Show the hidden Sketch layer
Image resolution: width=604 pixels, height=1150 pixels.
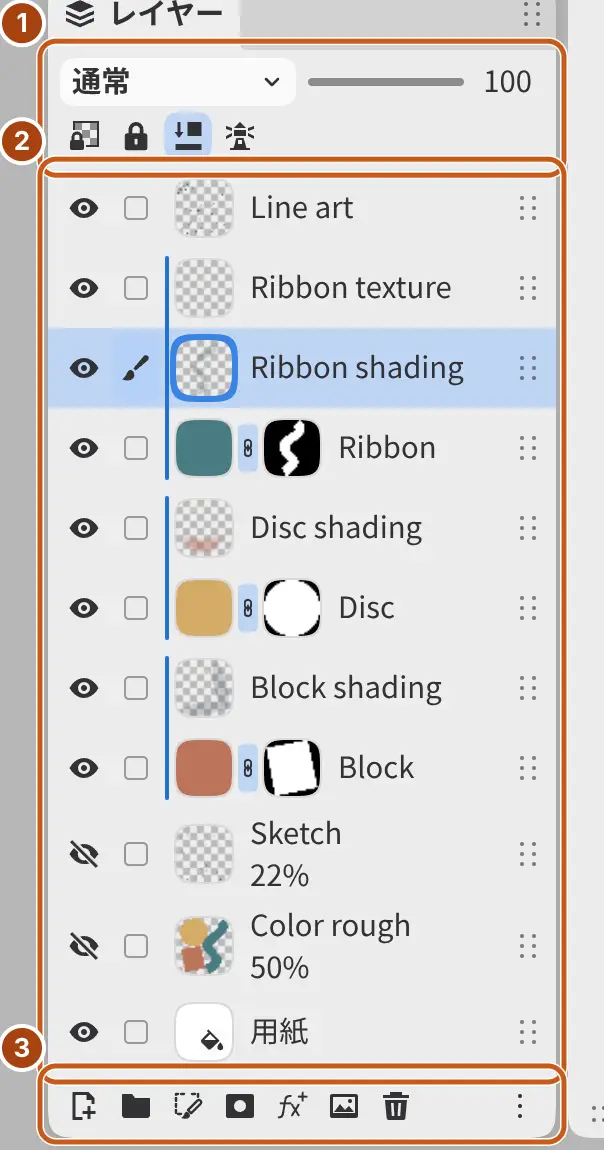click(x=84, y=854)
